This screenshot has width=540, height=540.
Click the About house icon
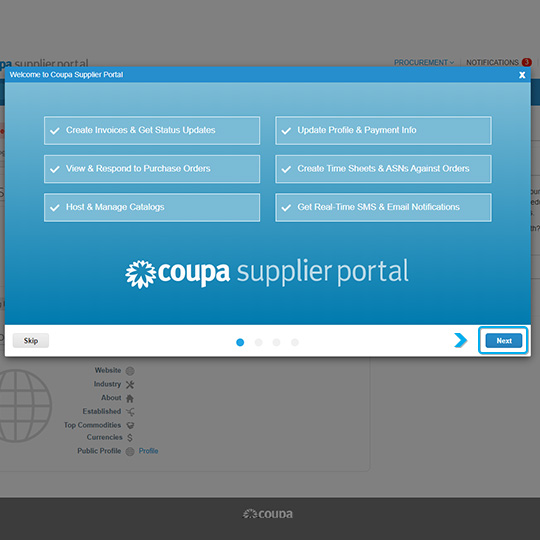(130, 398)
